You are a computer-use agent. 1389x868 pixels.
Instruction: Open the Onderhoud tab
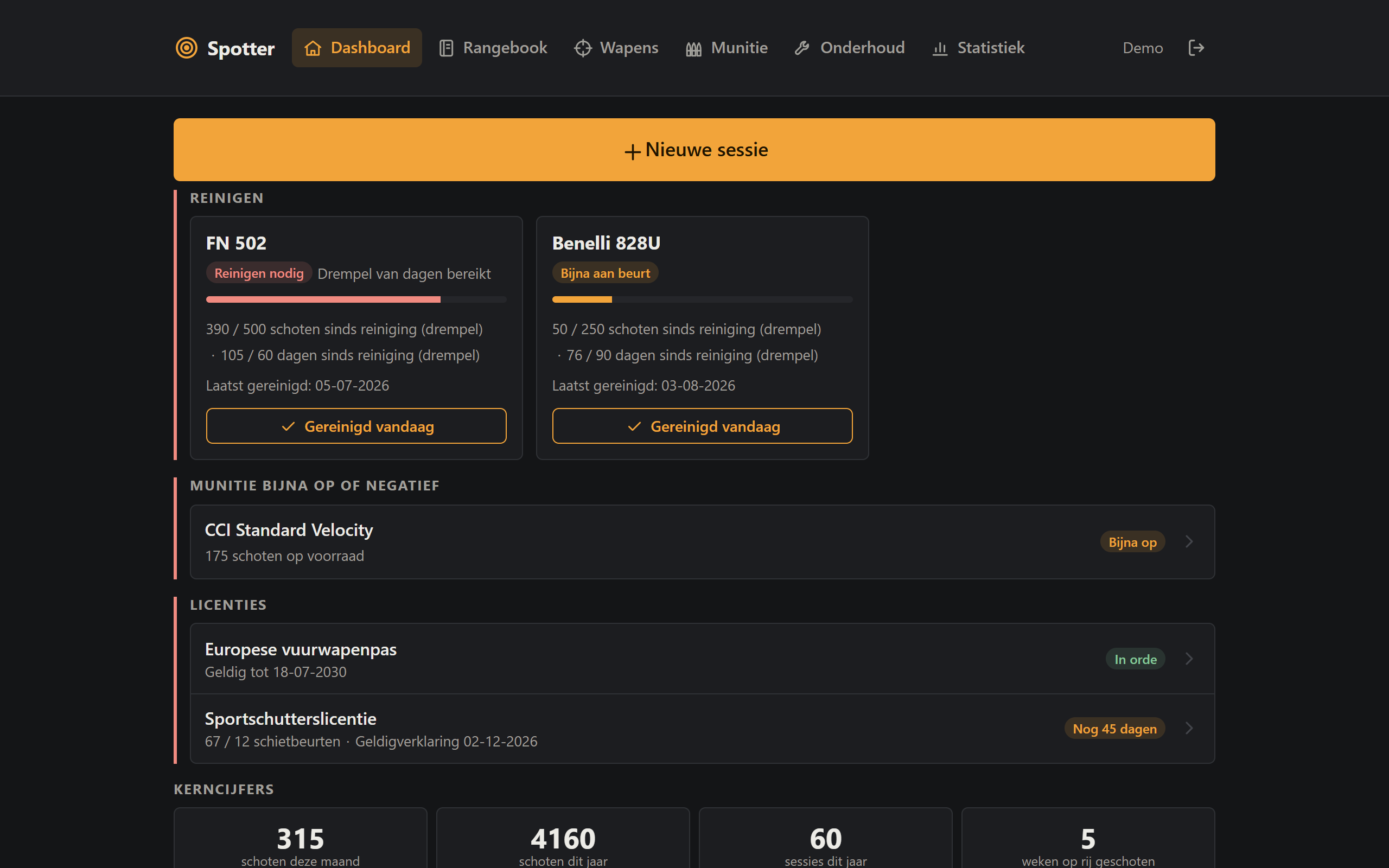coord(850,48)
